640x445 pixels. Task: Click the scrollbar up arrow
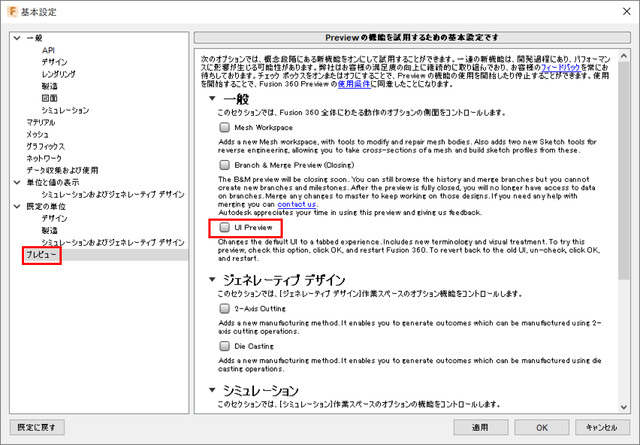click(624, 56)
